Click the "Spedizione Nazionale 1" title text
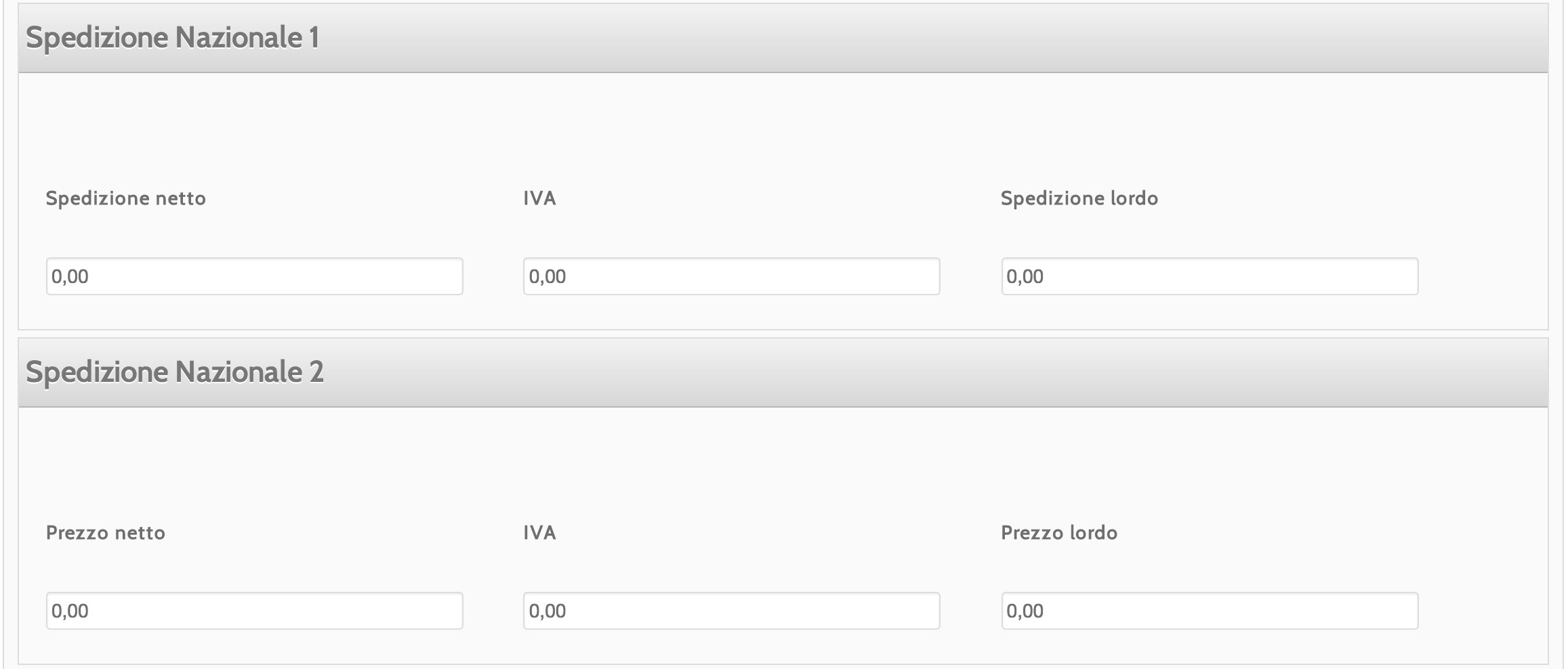 [x=172, y=38]
